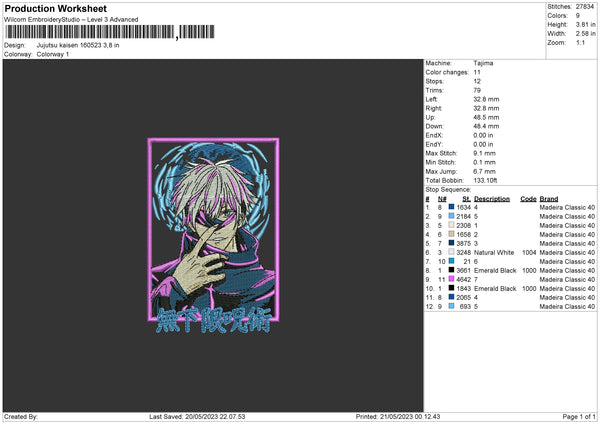Click the Height value 3.81 in
Screen dimensions: 600x424
585,24
